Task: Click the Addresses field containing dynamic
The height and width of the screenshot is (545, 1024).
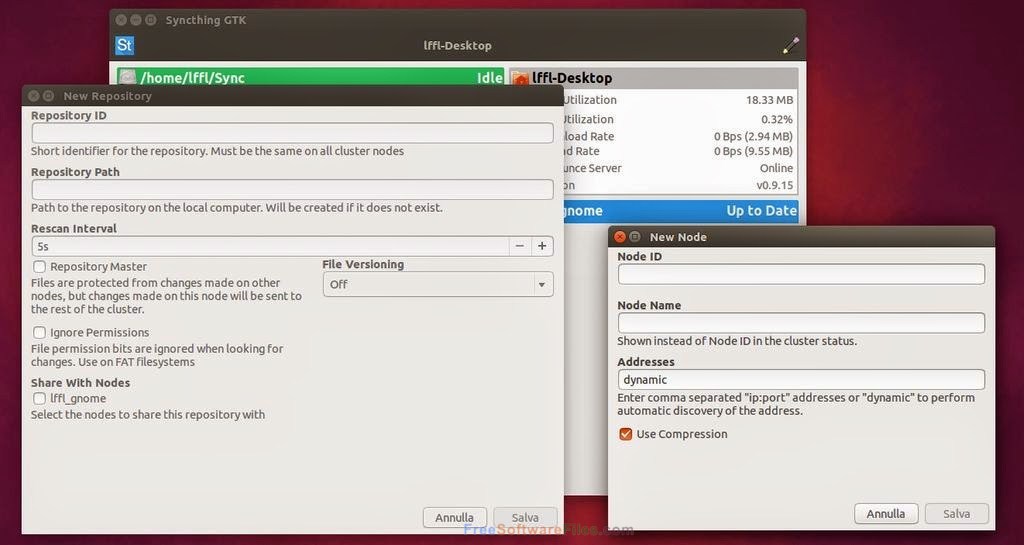Action: pos(801,379)
